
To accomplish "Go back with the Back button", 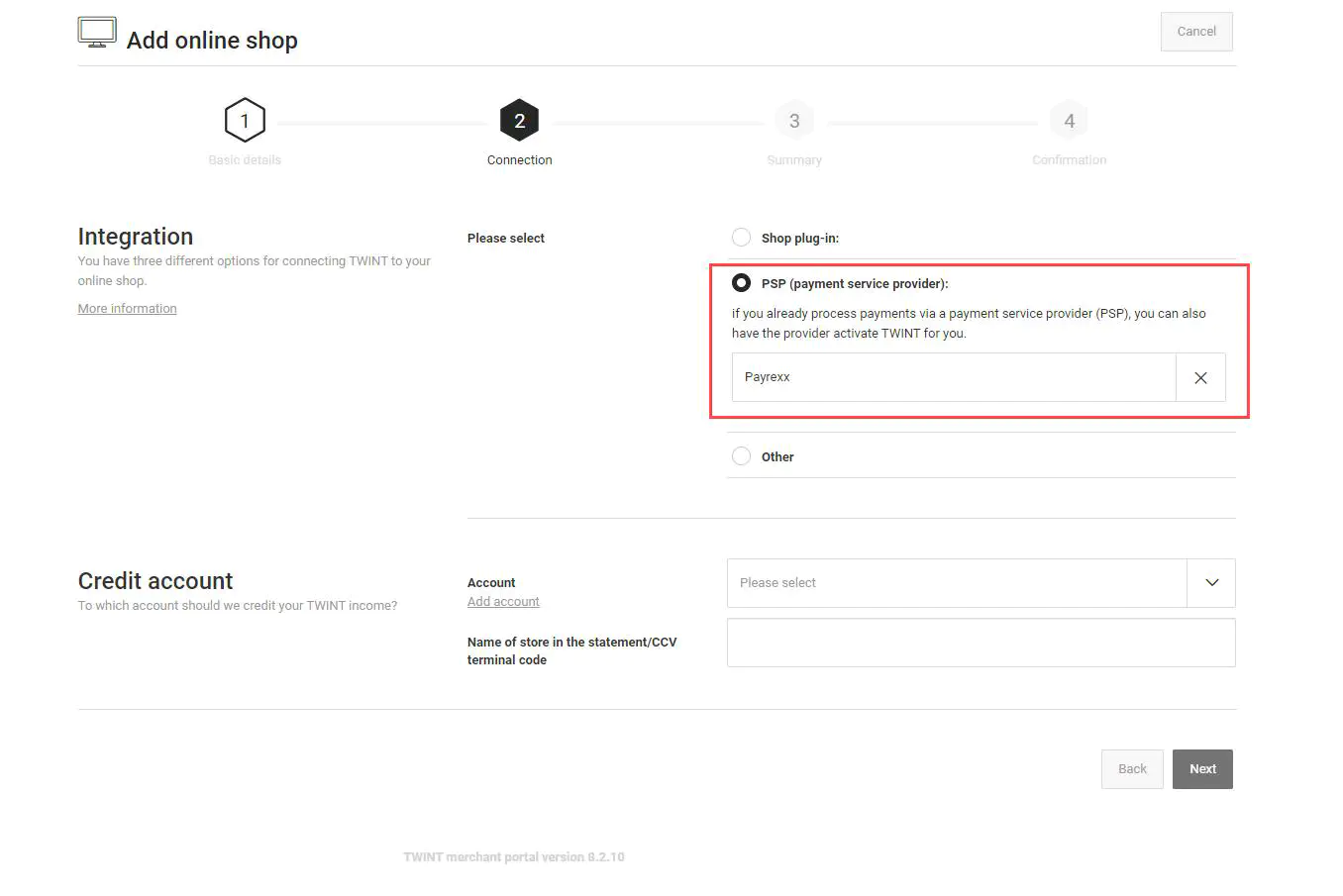I will point(1132,769).
